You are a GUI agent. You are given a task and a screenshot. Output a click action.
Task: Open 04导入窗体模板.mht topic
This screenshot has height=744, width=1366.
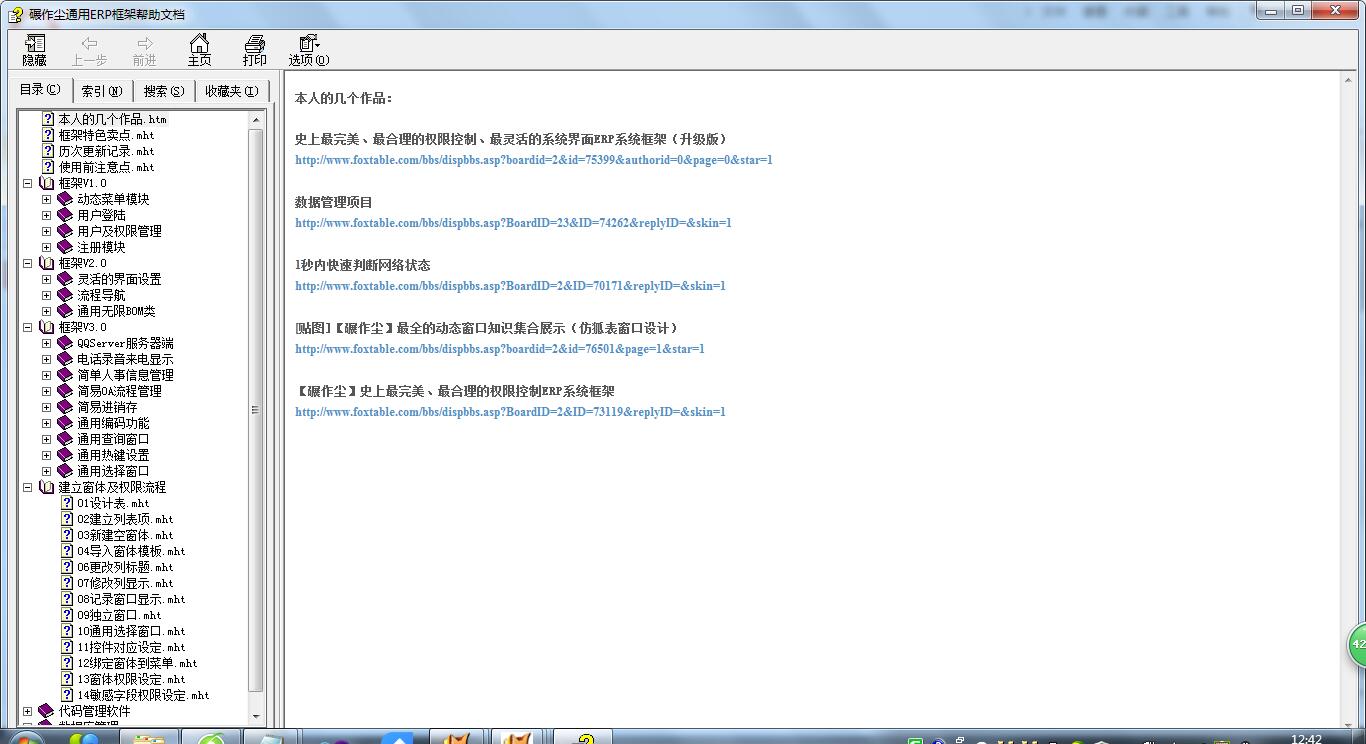(x=131, y=551)
